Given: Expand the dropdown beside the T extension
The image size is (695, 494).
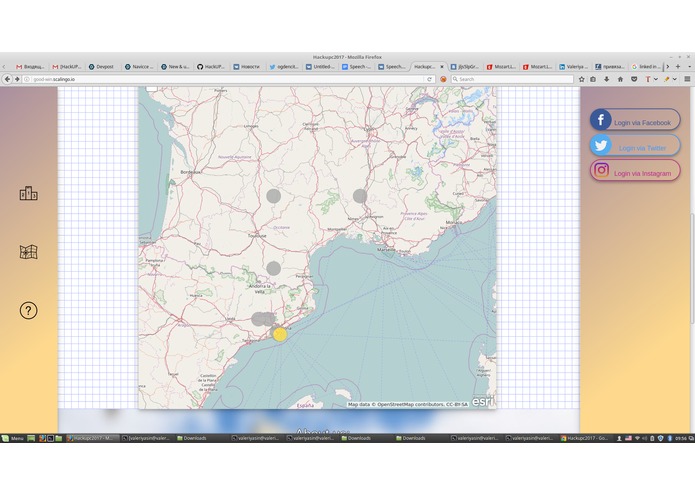Looking at the screenshot, I should [x=656, y=79].
